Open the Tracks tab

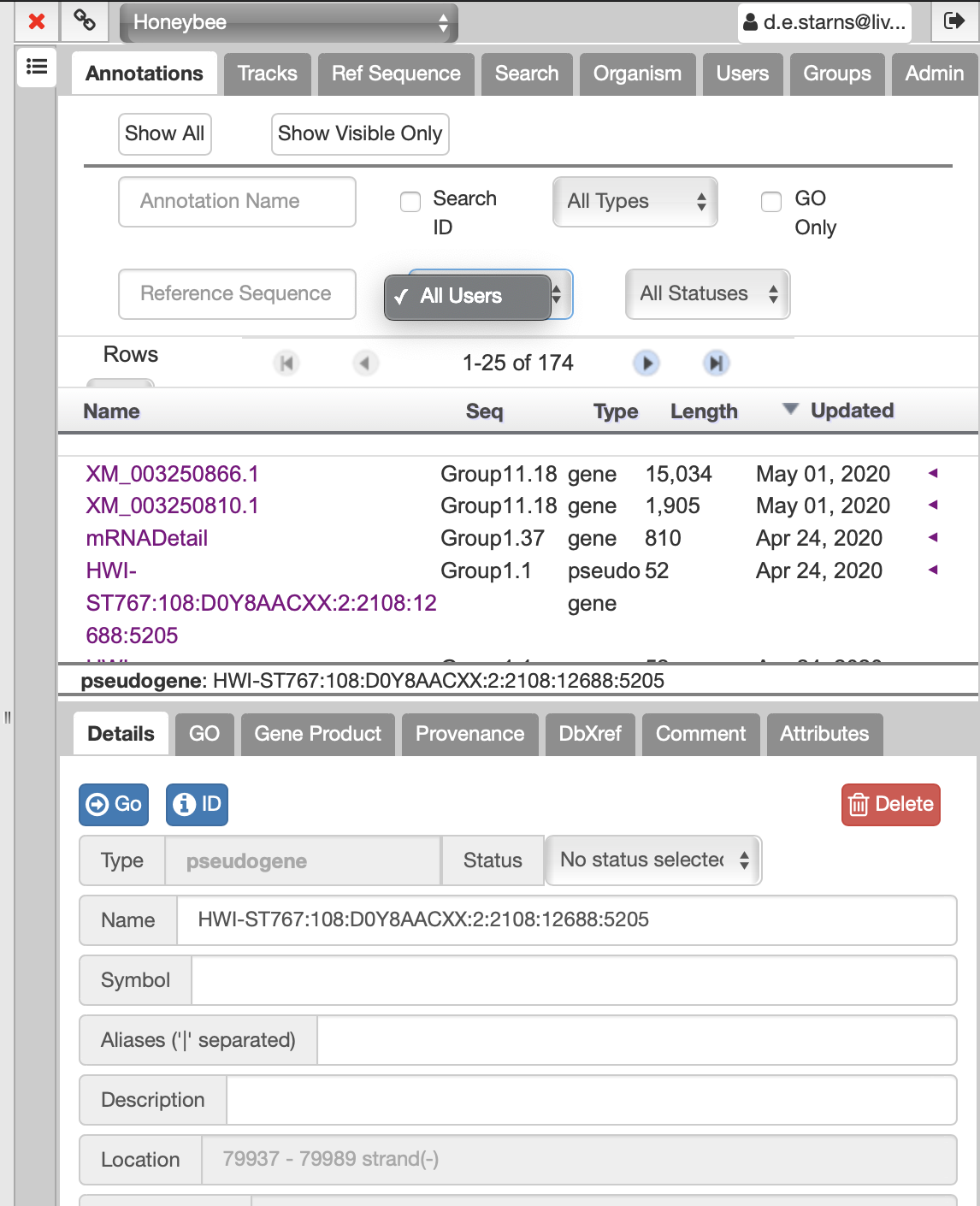pyautogui.click(x=267, y=74)
